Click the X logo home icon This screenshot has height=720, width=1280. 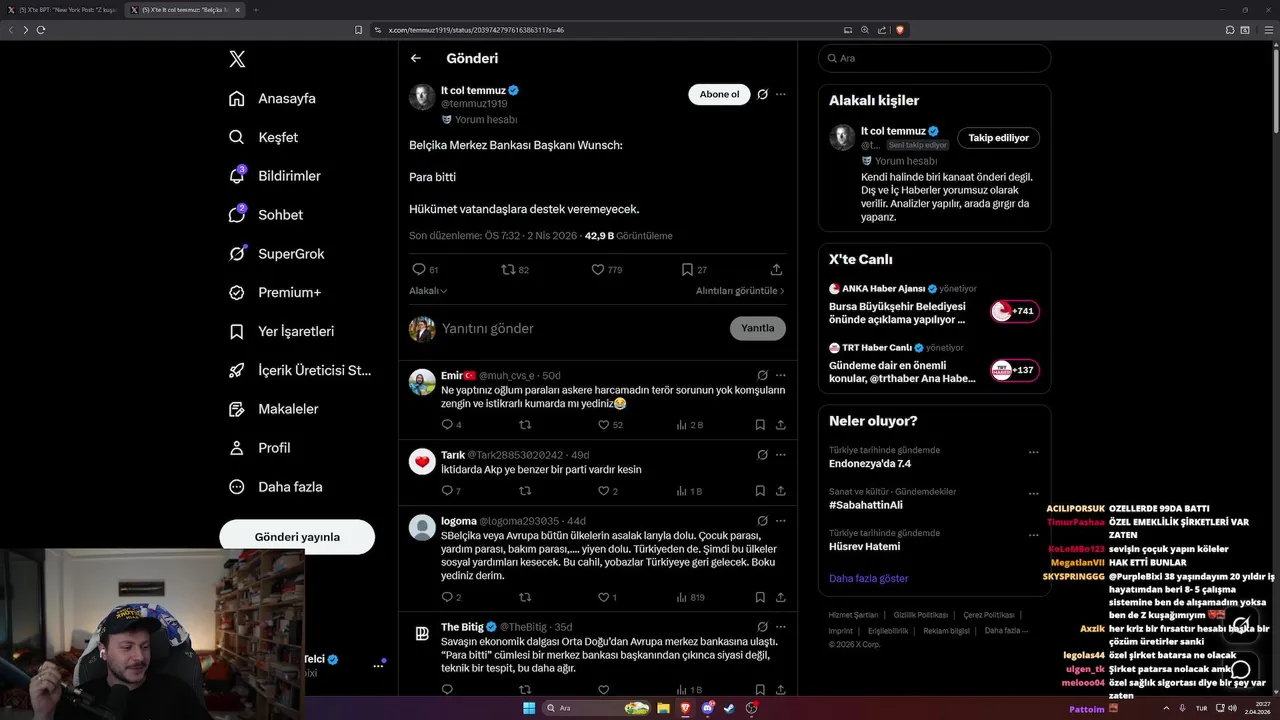coord(237,59)
